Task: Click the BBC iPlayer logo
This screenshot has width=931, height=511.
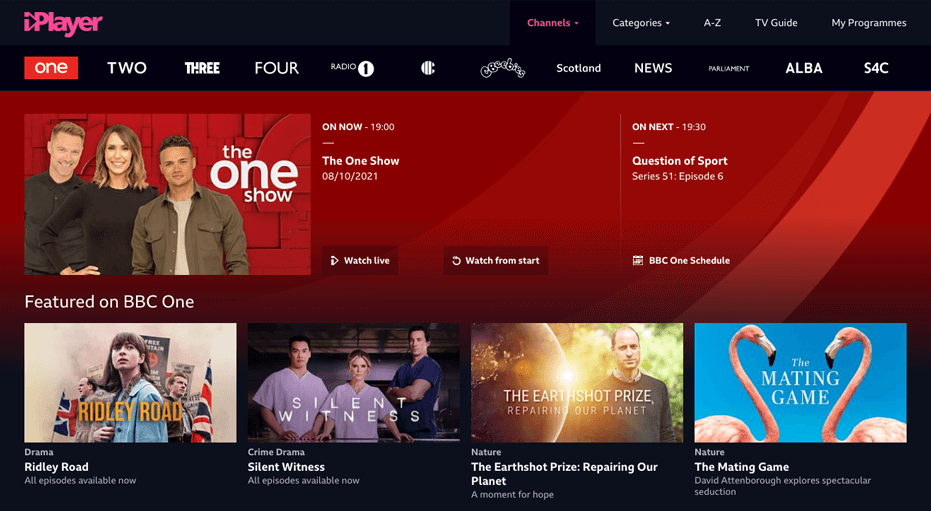Action: point(63,22)
